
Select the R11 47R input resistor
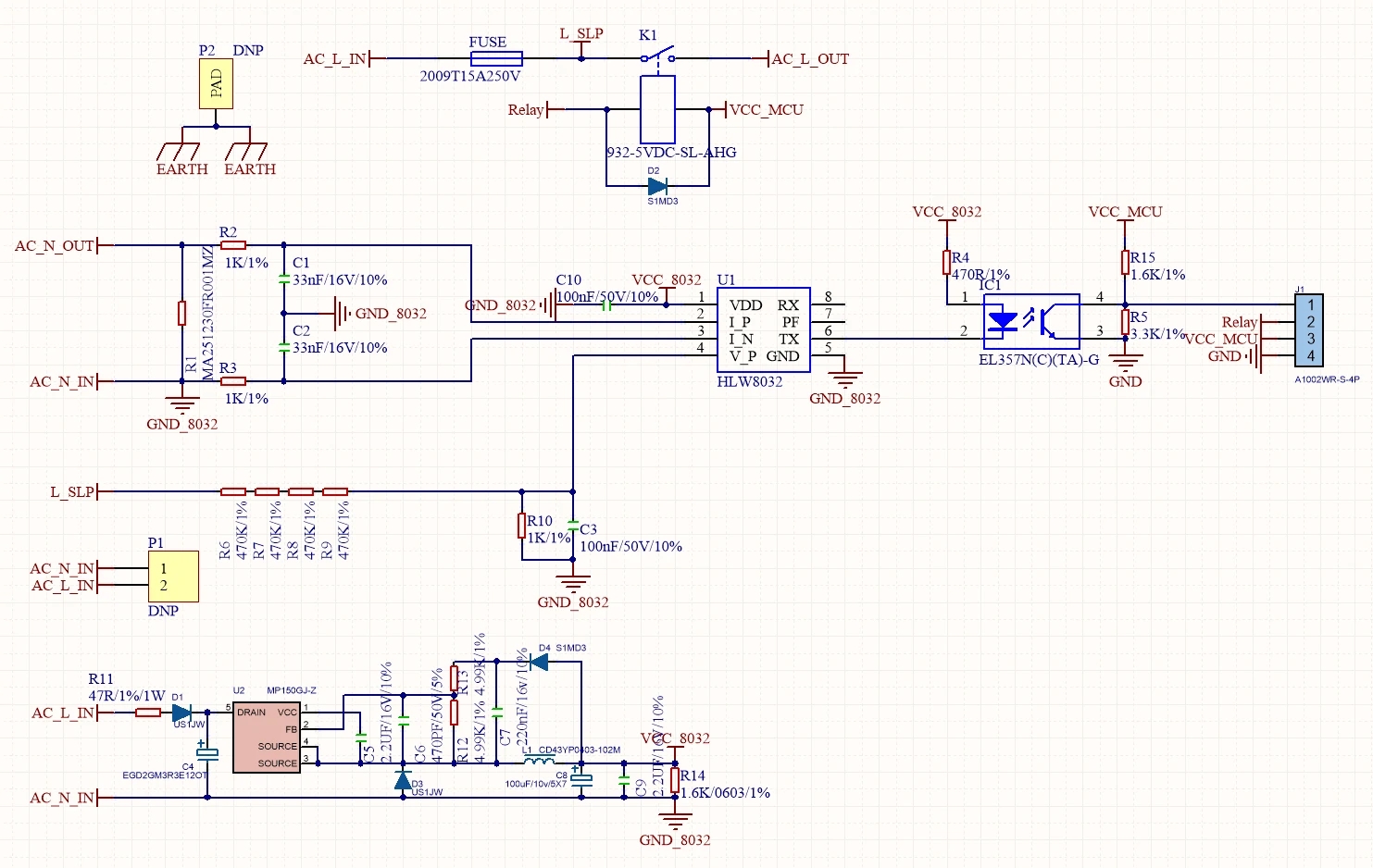point(148,713)
